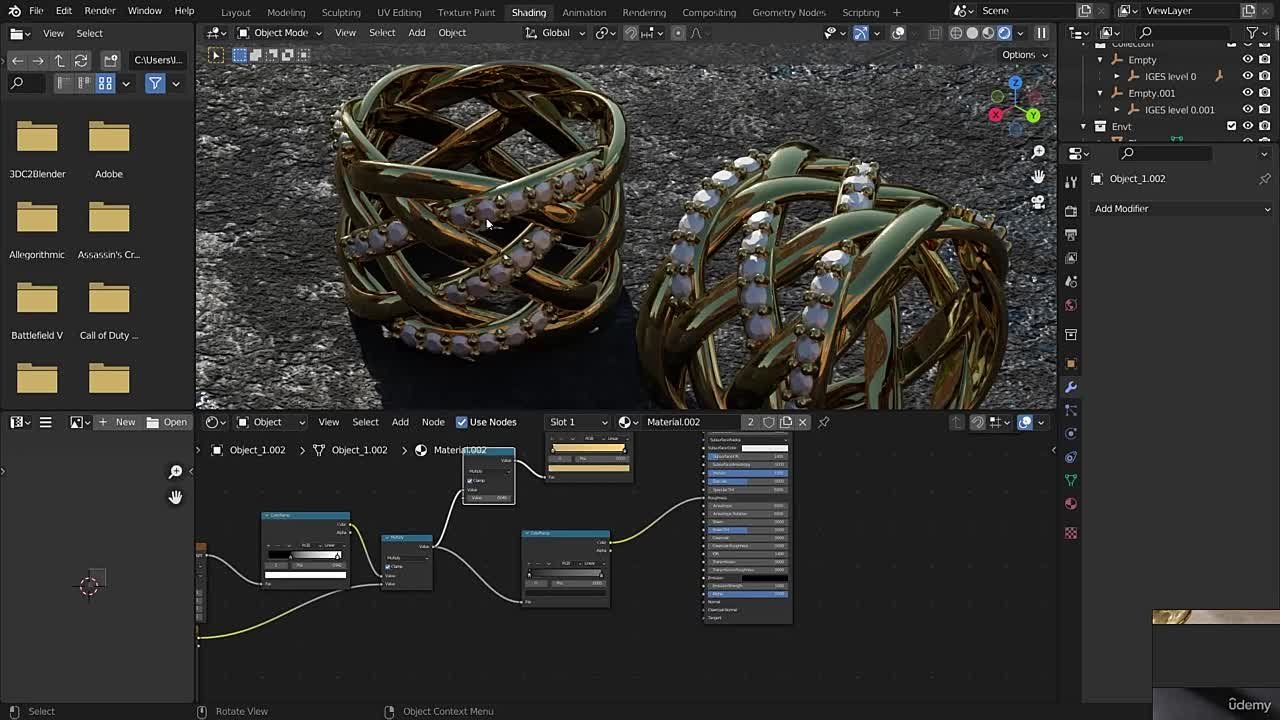
Task: Switch to wireframe viewport shading
Action: pos(956,33)
